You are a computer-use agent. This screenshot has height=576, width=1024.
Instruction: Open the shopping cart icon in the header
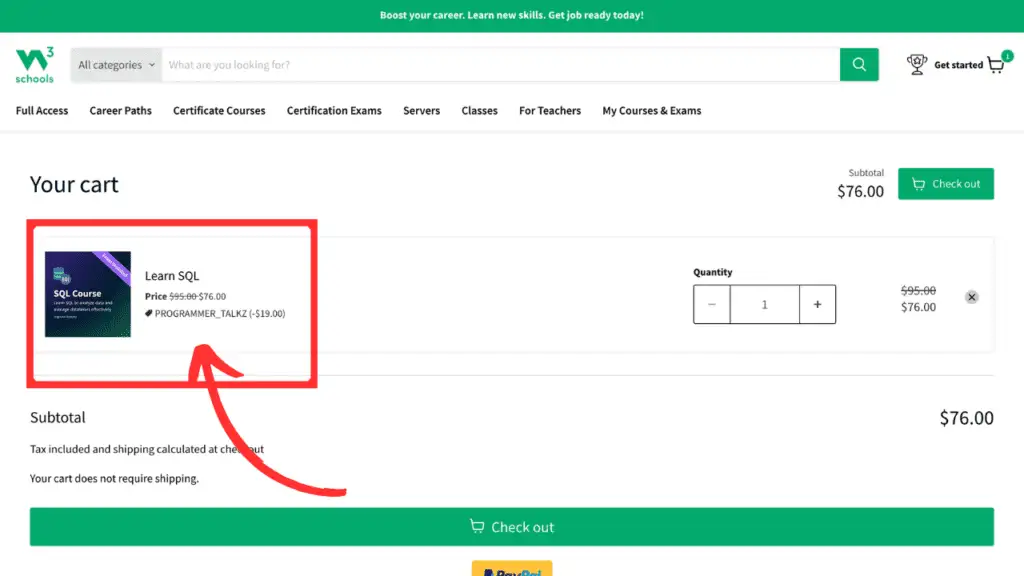[996, 64]
